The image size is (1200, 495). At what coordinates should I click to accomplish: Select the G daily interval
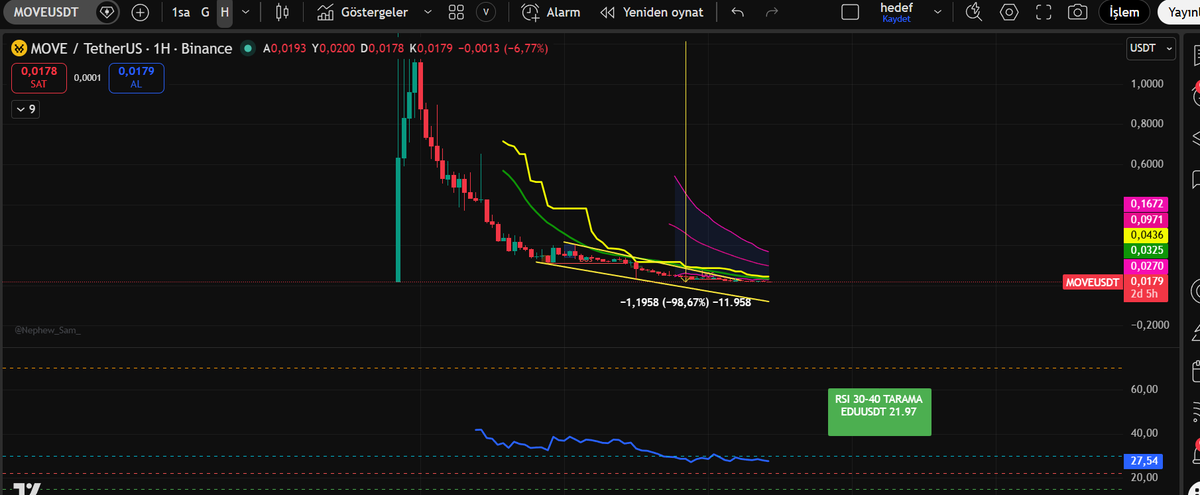(x=205, y=13)
